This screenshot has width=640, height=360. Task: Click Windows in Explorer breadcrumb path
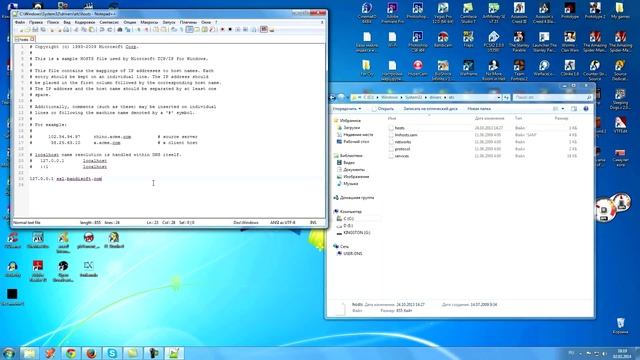click(389, 98)
